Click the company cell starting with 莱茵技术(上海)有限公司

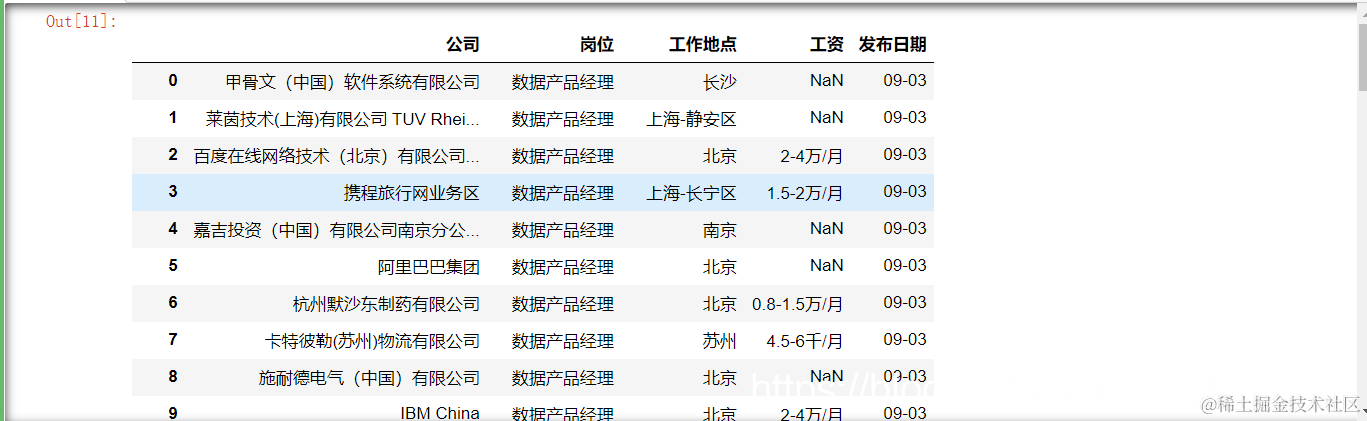coord(343,119)
